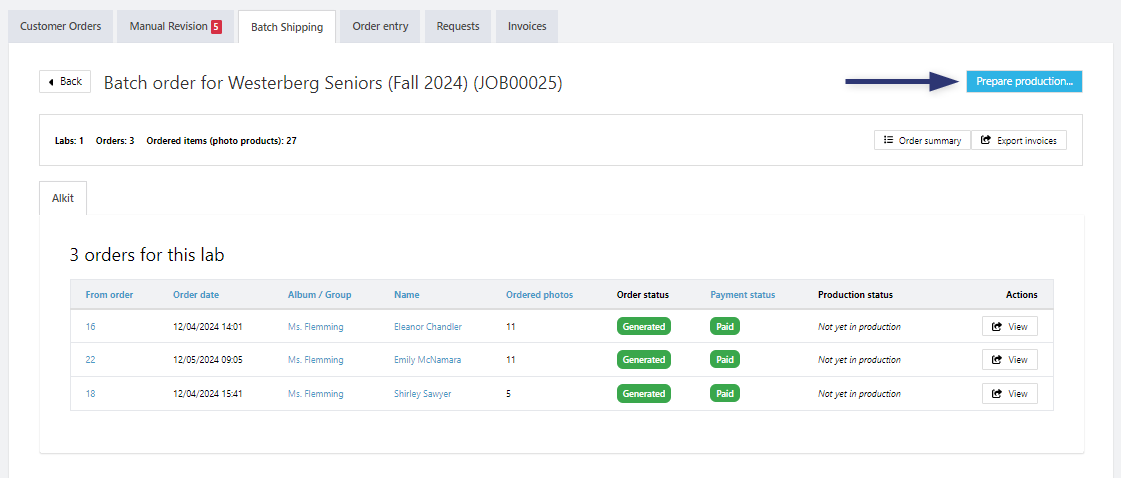
Task: Click the Manual Revision badge 5
Action: tap(216, 27)
